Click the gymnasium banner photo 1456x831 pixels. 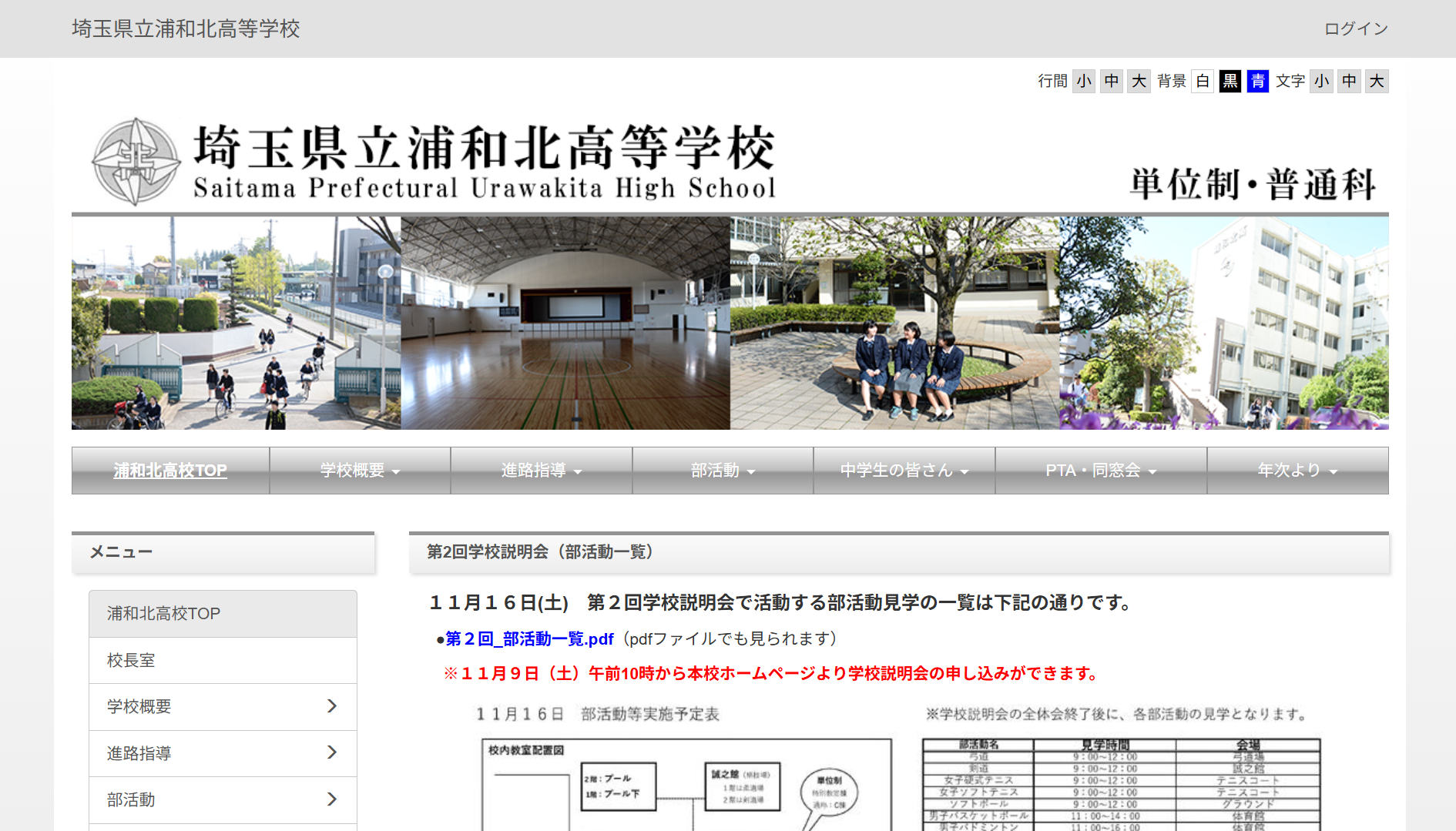(565, 323)
